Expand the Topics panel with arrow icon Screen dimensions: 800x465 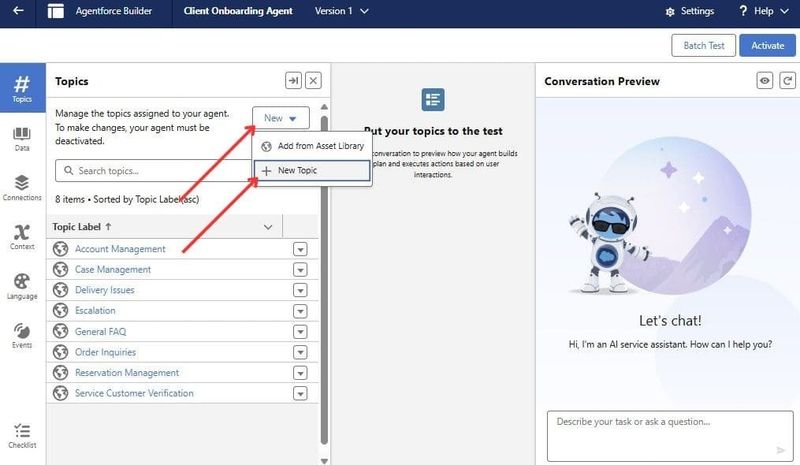[x=293, y=81]
